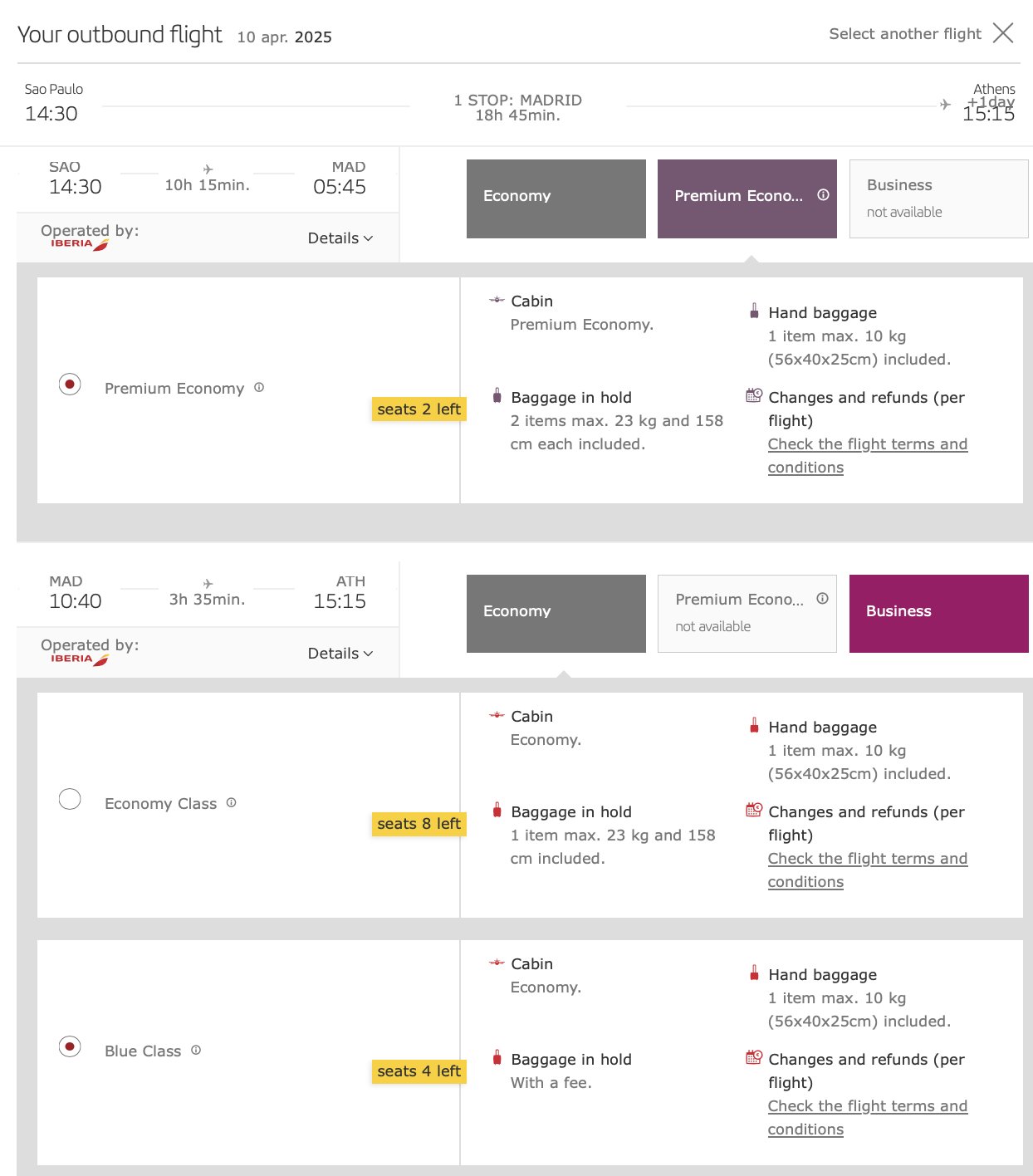Click the calendar changes icon in Blue Class card
The width and height of the screenshot is (1033, 1176).
[x=754, y=1058]
